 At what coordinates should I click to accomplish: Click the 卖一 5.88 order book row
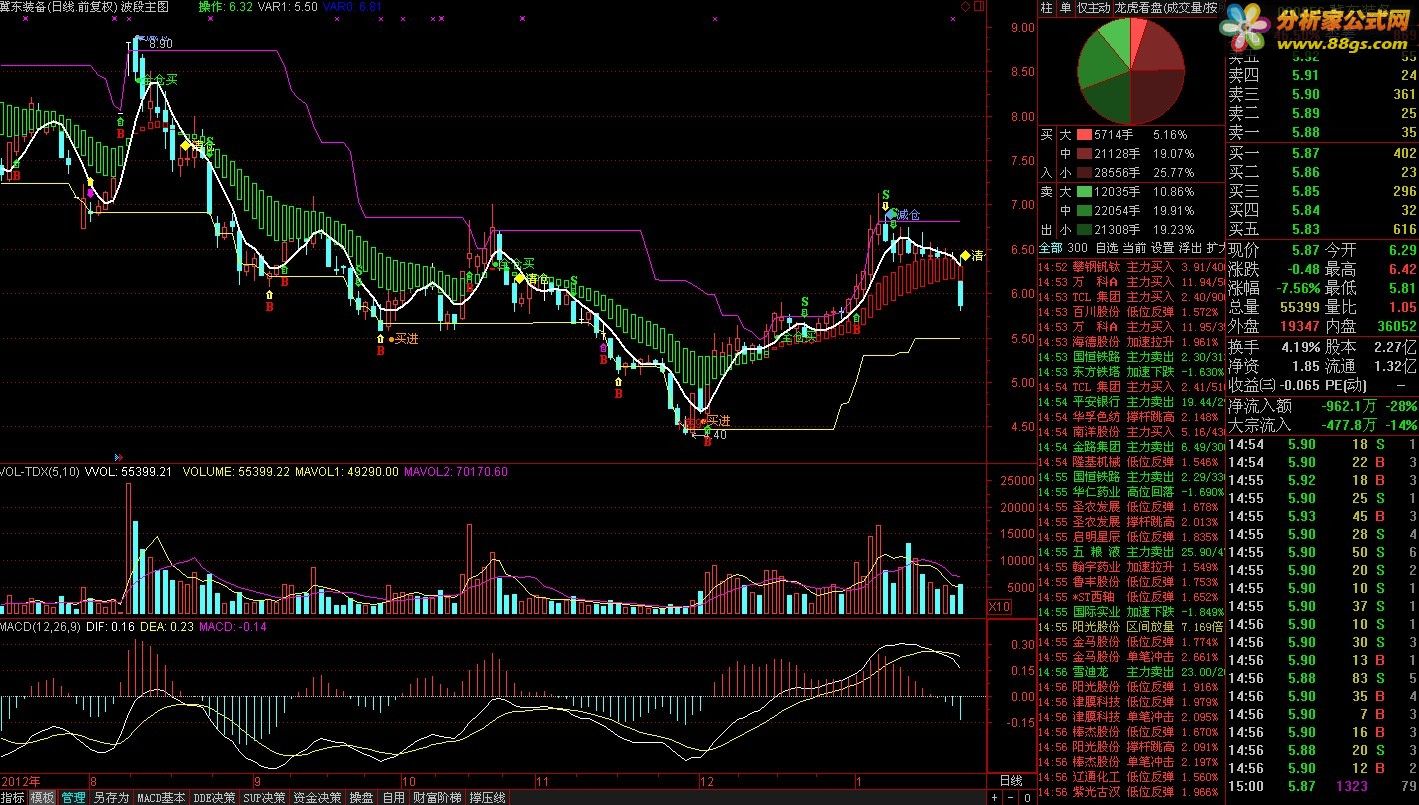1323,132
